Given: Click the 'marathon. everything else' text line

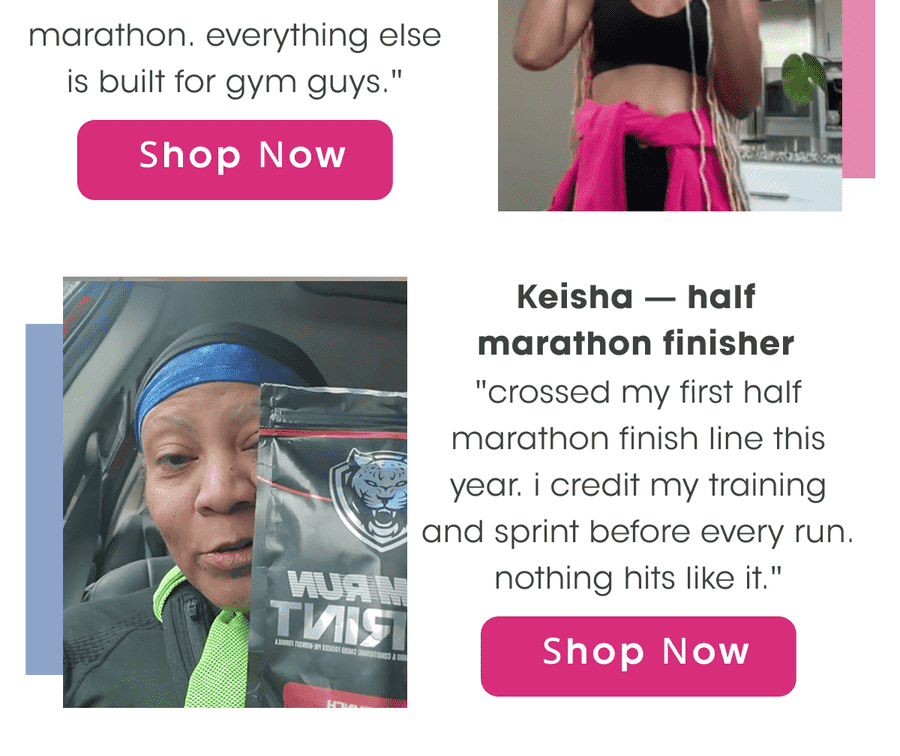Looking at the screenshot, I should point(235,36).
